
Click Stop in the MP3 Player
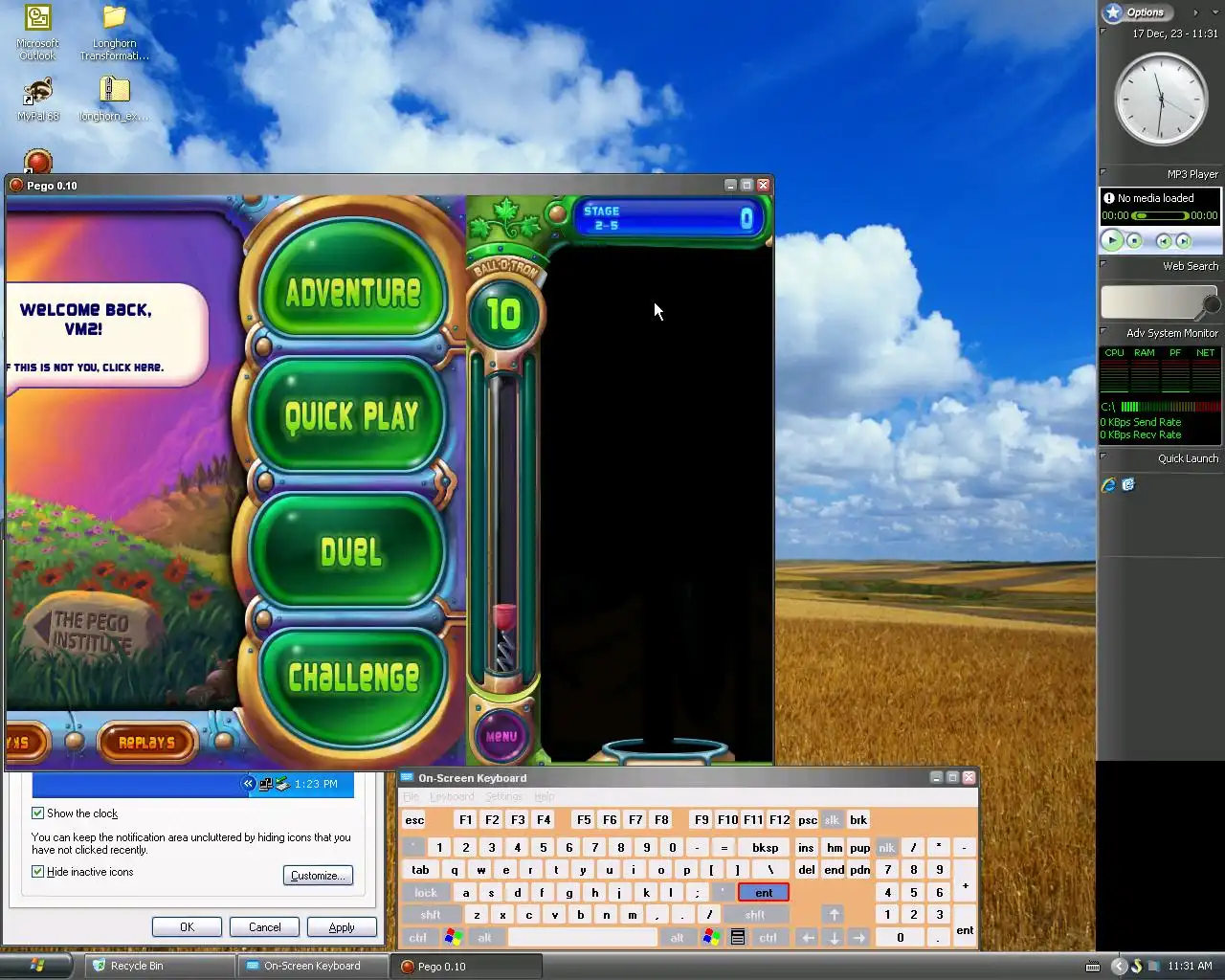[1134, 241]
